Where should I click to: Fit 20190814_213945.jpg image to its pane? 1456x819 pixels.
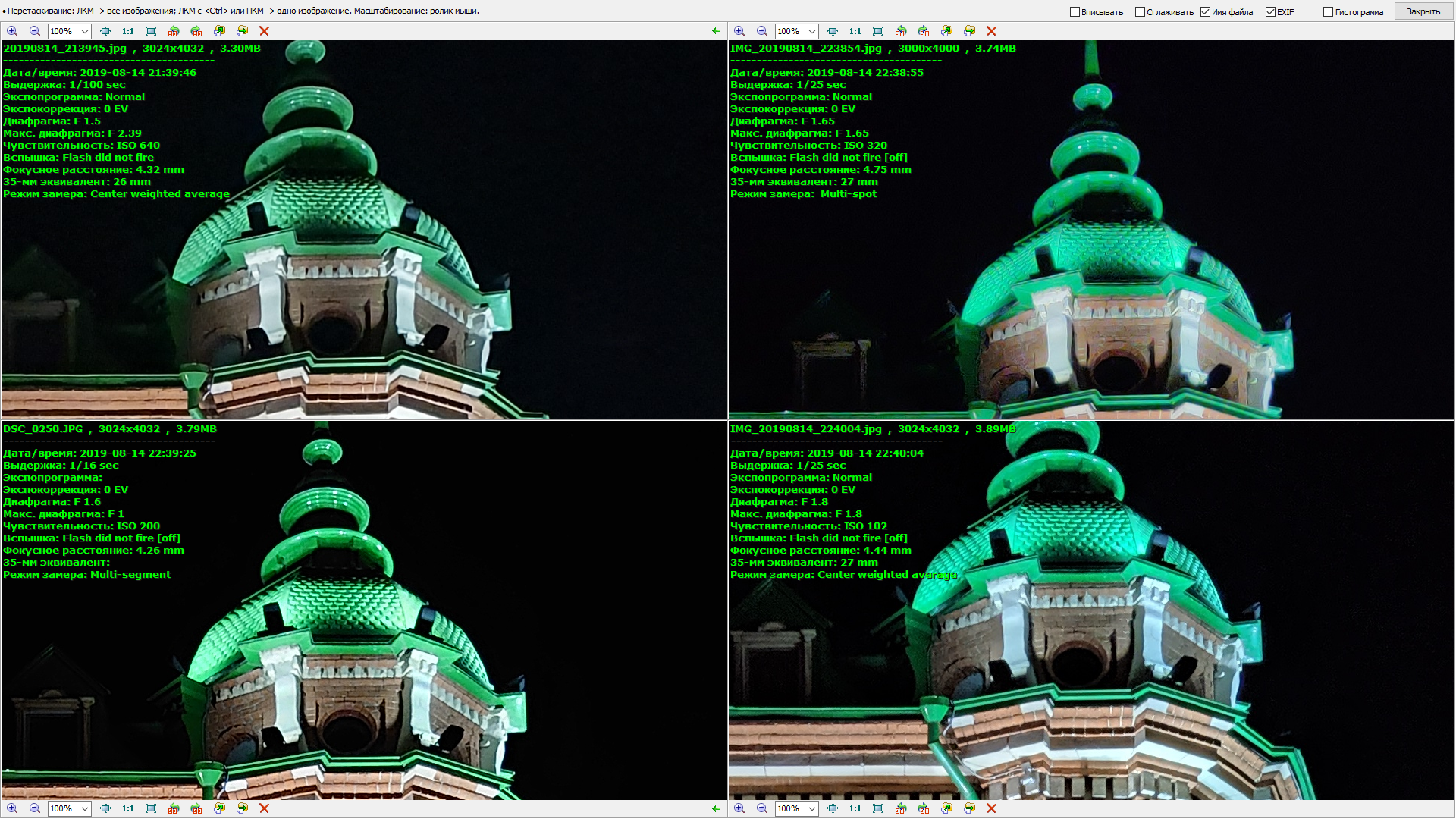105,31
